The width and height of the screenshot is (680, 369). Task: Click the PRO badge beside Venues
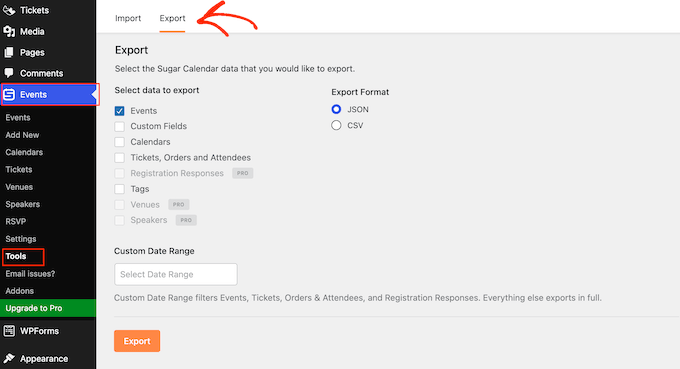pos(179,204)
